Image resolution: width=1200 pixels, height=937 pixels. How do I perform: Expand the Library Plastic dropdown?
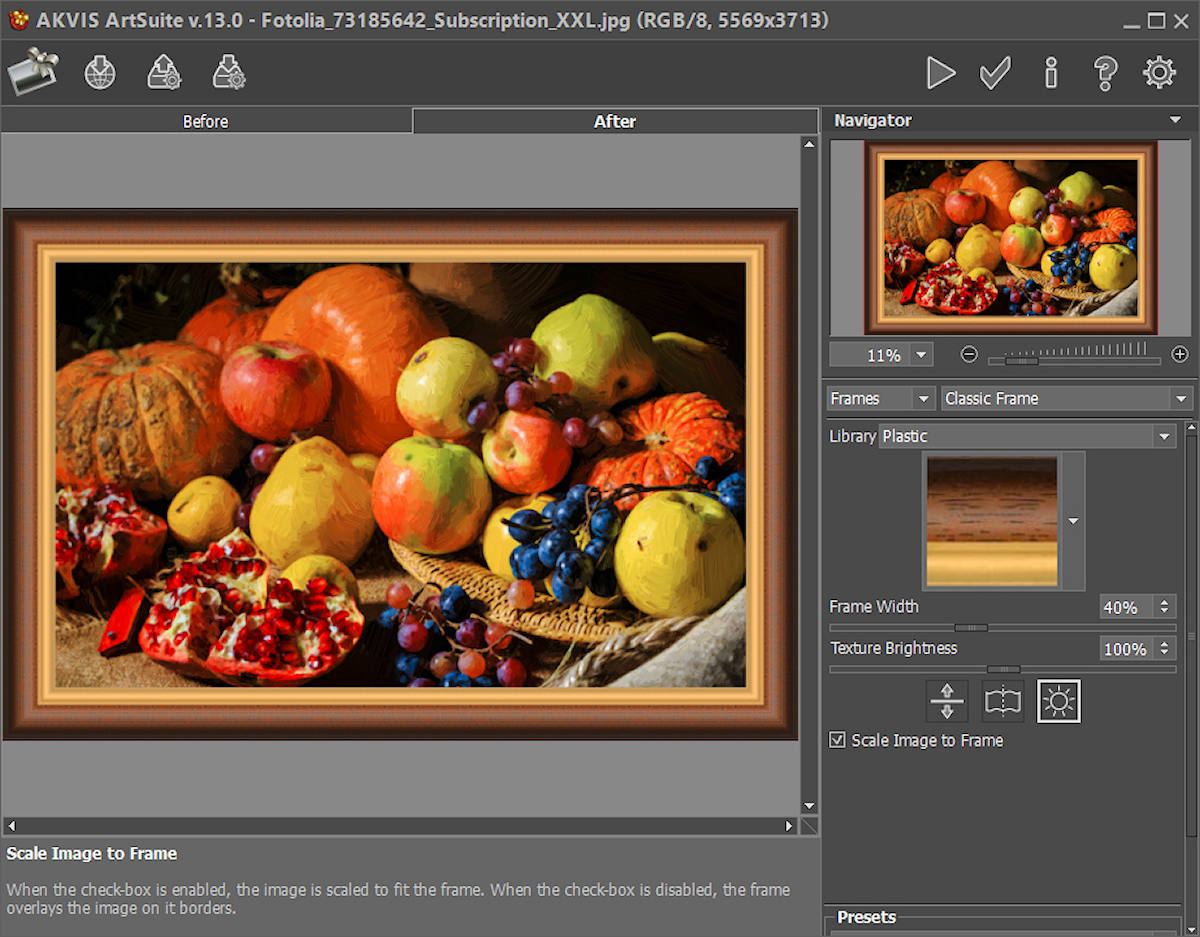coord(1026,436)
